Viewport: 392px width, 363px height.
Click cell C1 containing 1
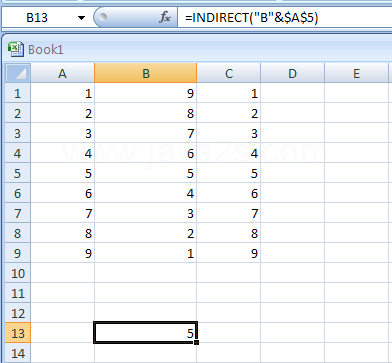click(x=229, y=93)
